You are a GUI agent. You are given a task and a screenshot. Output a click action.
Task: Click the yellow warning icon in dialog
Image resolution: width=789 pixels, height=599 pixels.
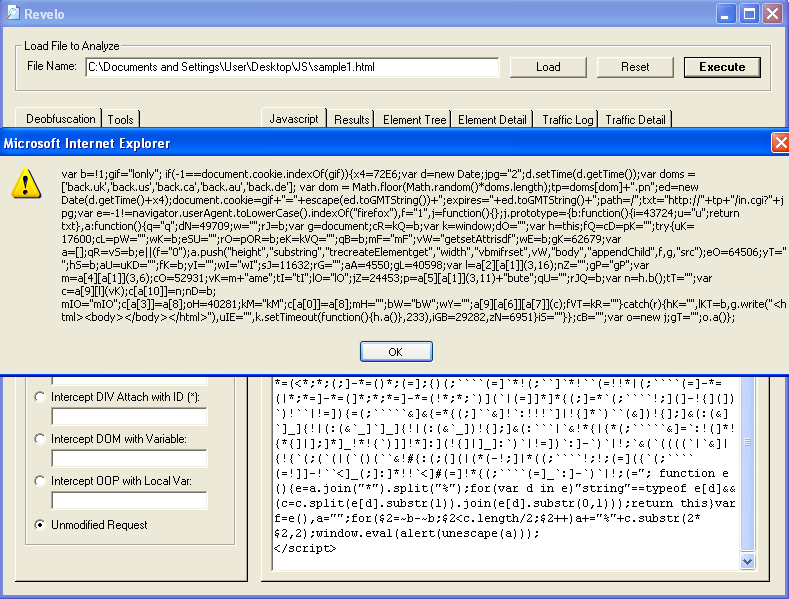pos(27,181)
